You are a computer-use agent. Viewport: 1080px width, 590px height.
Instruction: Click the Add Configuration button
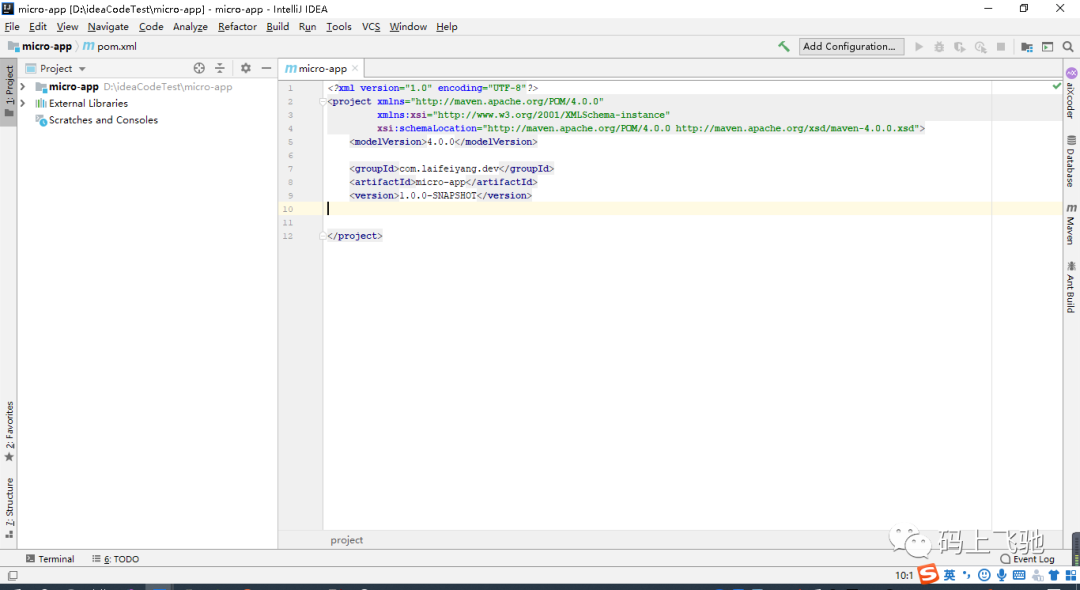851,47
